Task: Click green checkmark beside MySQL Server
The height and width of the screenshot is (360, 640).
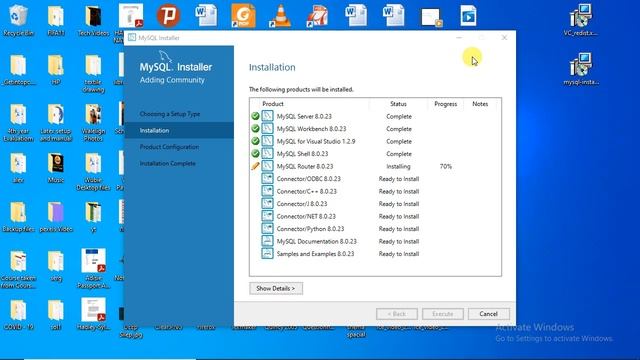Action: coord(255,116)
